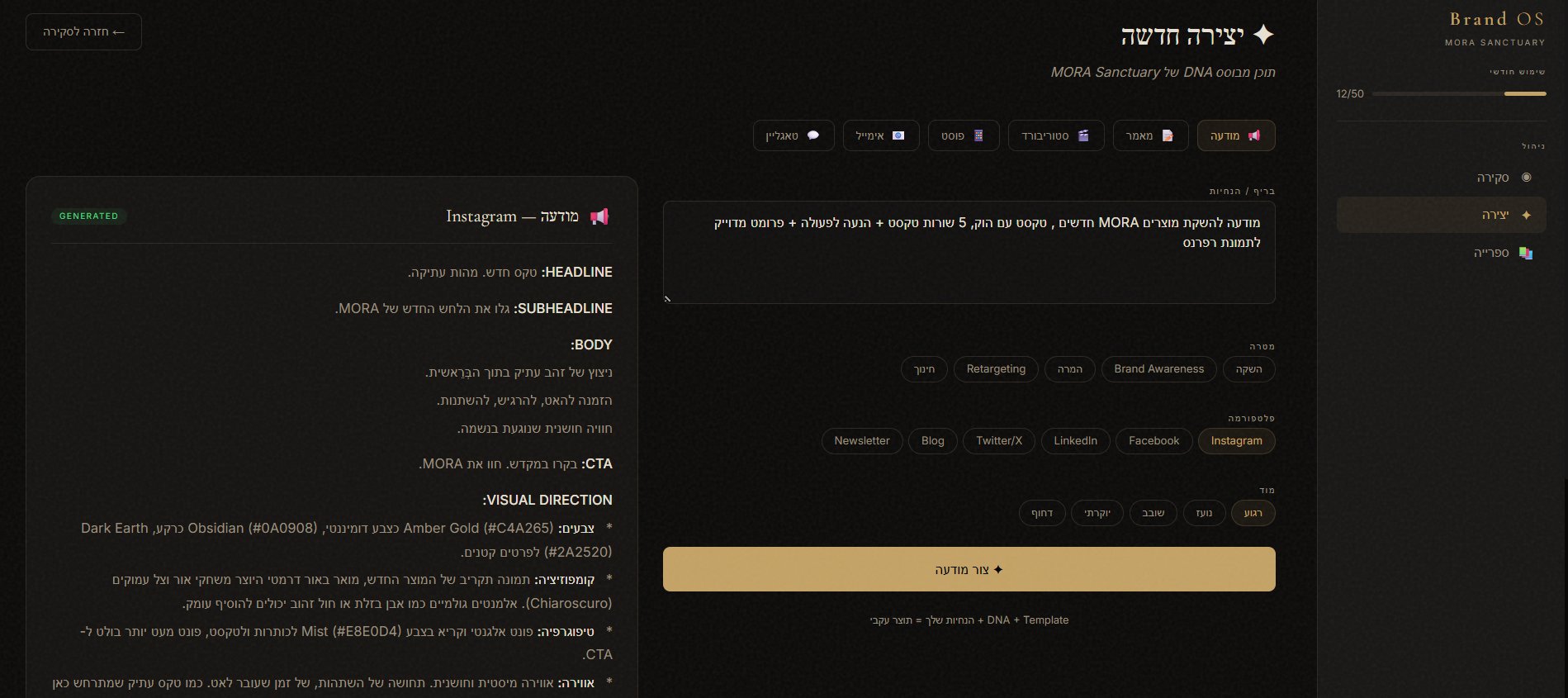1568x698 pixels.
Task: Click the phone icon on the פוסט tab
Action: [x=978, y=135]
